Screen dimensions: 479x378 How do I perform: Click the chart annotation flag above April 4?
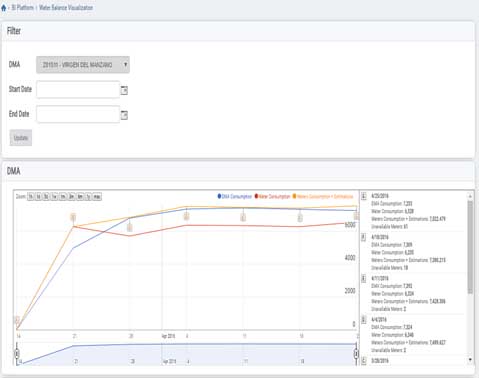click(x=187, y=217)
